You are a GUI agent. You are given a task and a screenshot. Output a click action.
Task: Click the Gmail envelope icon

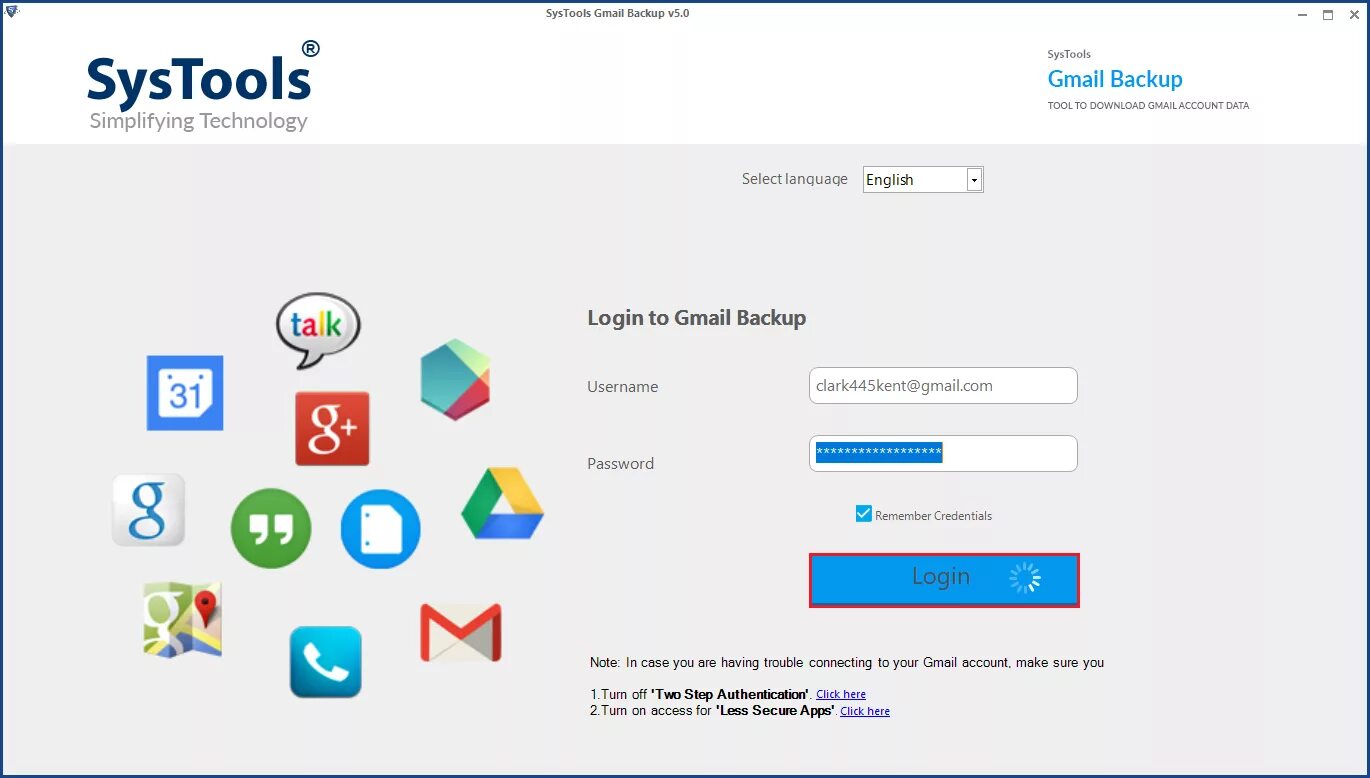[x=460, y=632]
